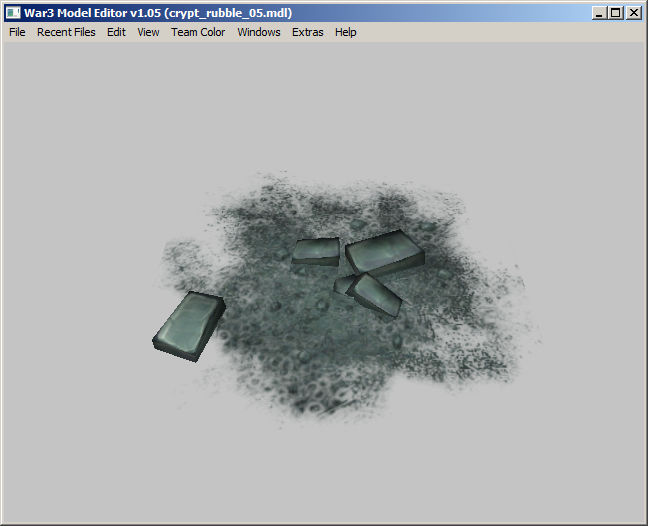
Task: Open the Help menu
Action: coord(345,32)
